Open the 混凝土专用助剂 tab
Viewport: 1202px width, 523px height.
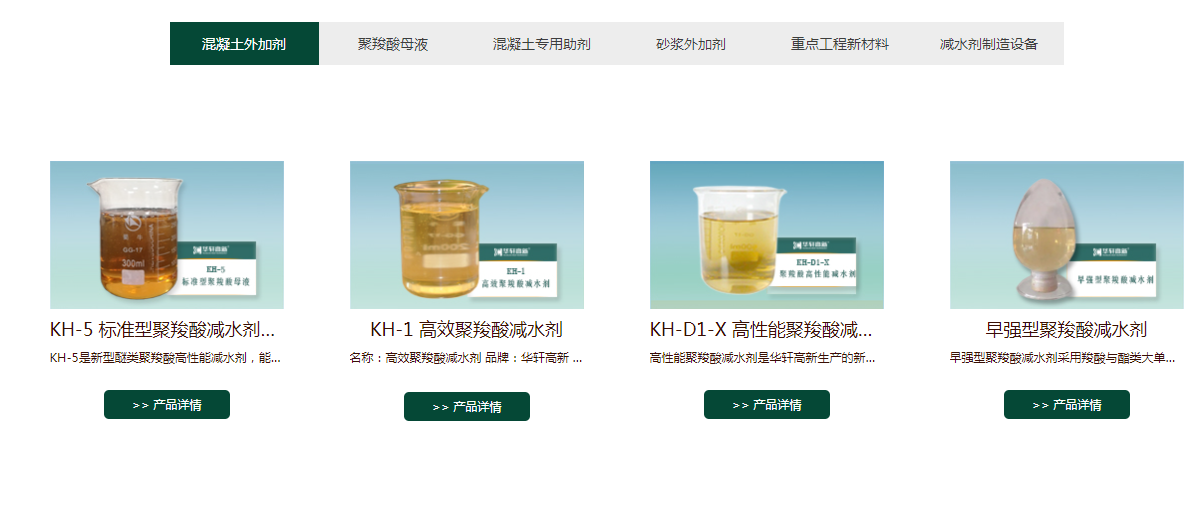coord(542,44)
